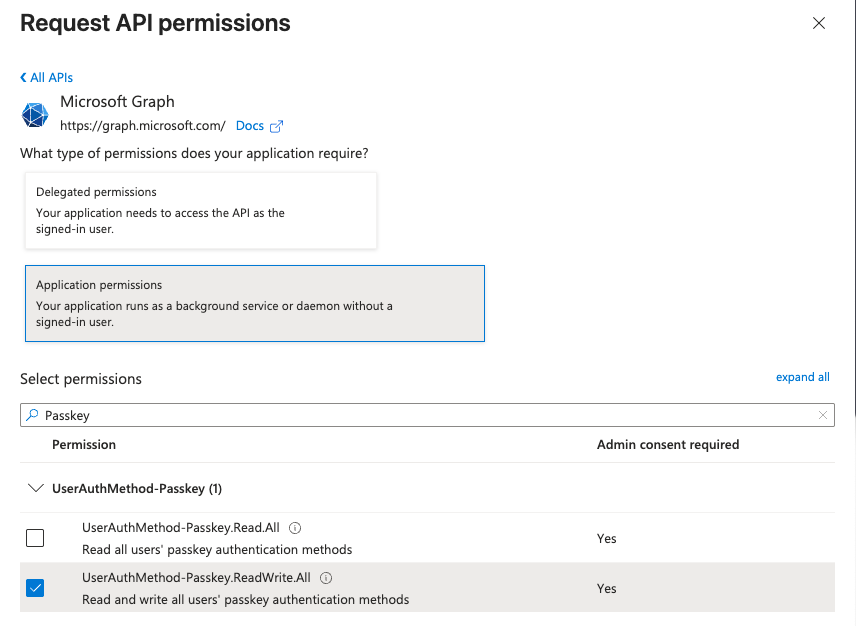Open external link icon beside Docs
This screenshot has width=856, height=626.
(277, 126)
